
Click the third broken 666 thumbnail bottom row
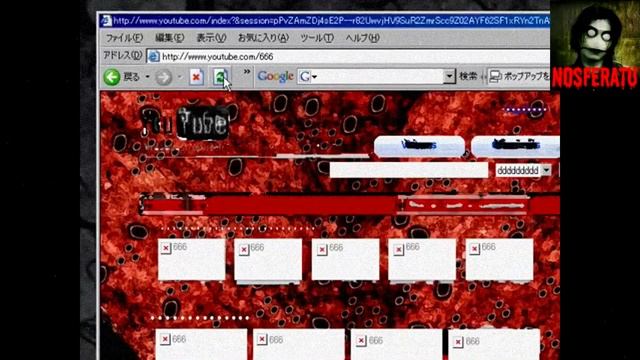click(396, 344)
